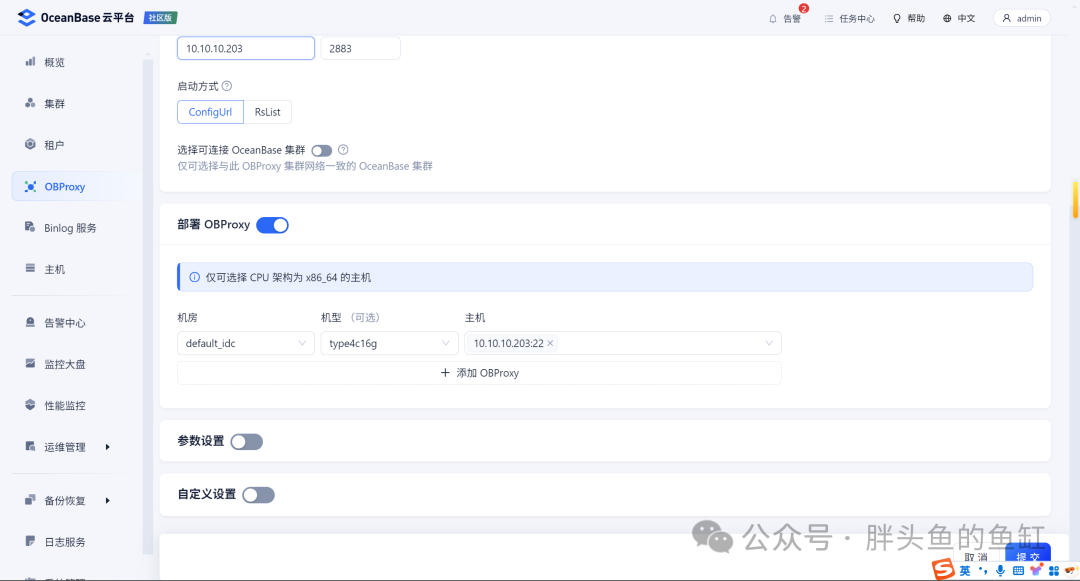Open the 中文 language selector
Screen dimensions: 1080x581
pyautogui.click(x=959, y=19)
